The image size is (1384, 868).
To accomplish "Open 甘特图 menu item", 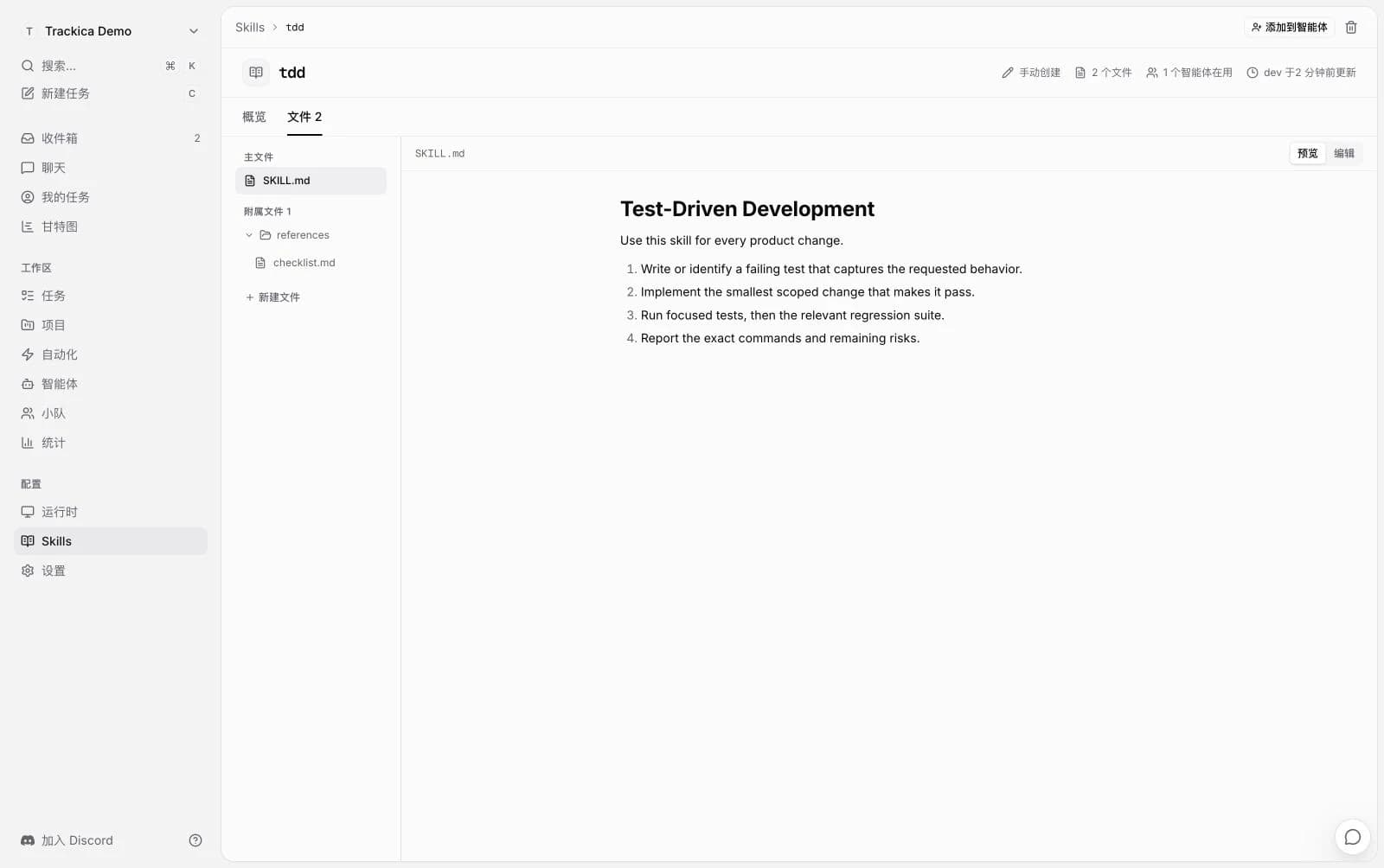I will tap(110, 227).
